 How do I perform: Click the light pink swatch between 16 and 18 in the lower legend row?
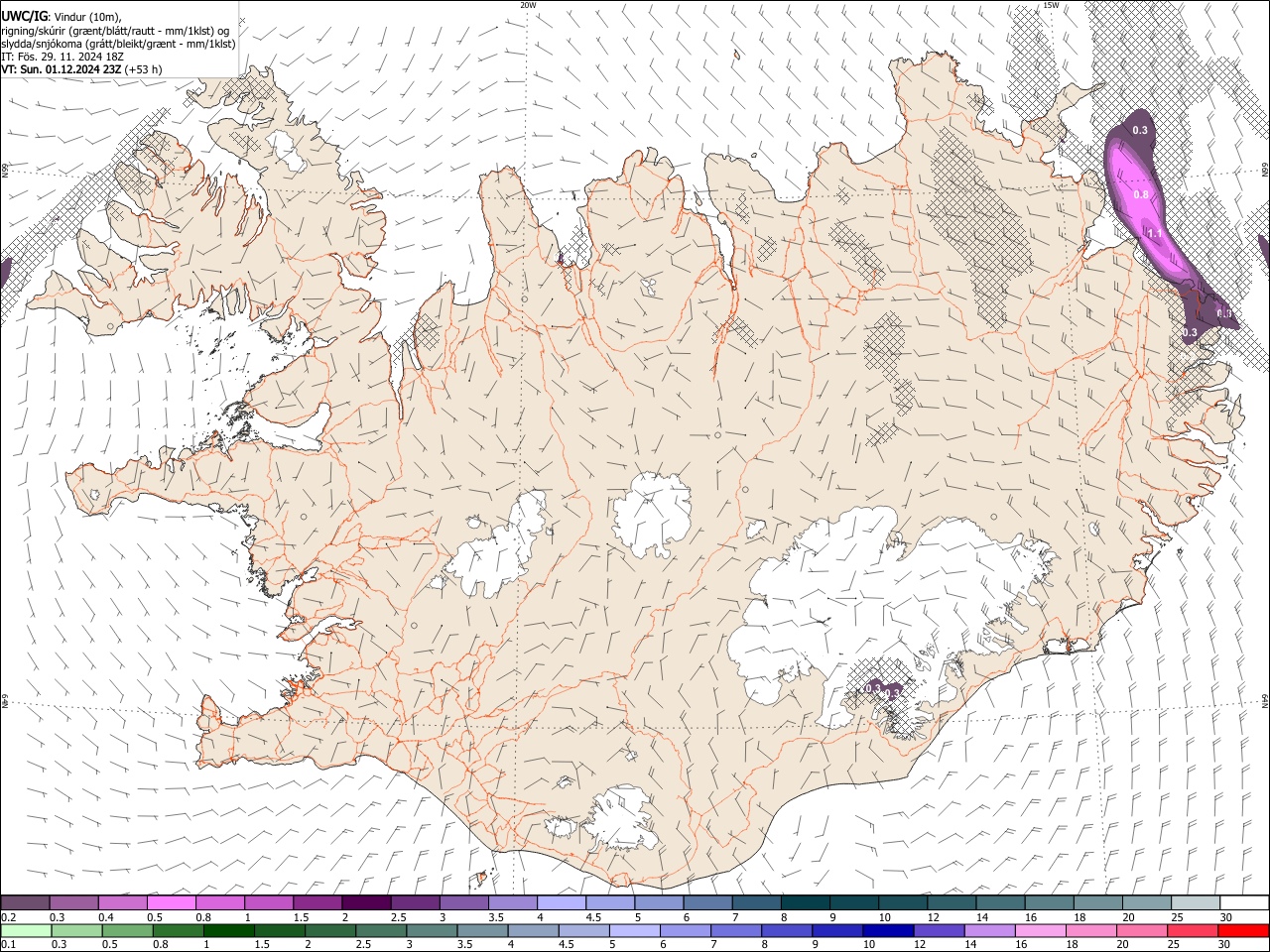pyautogui.click(x=1040, y=930)
